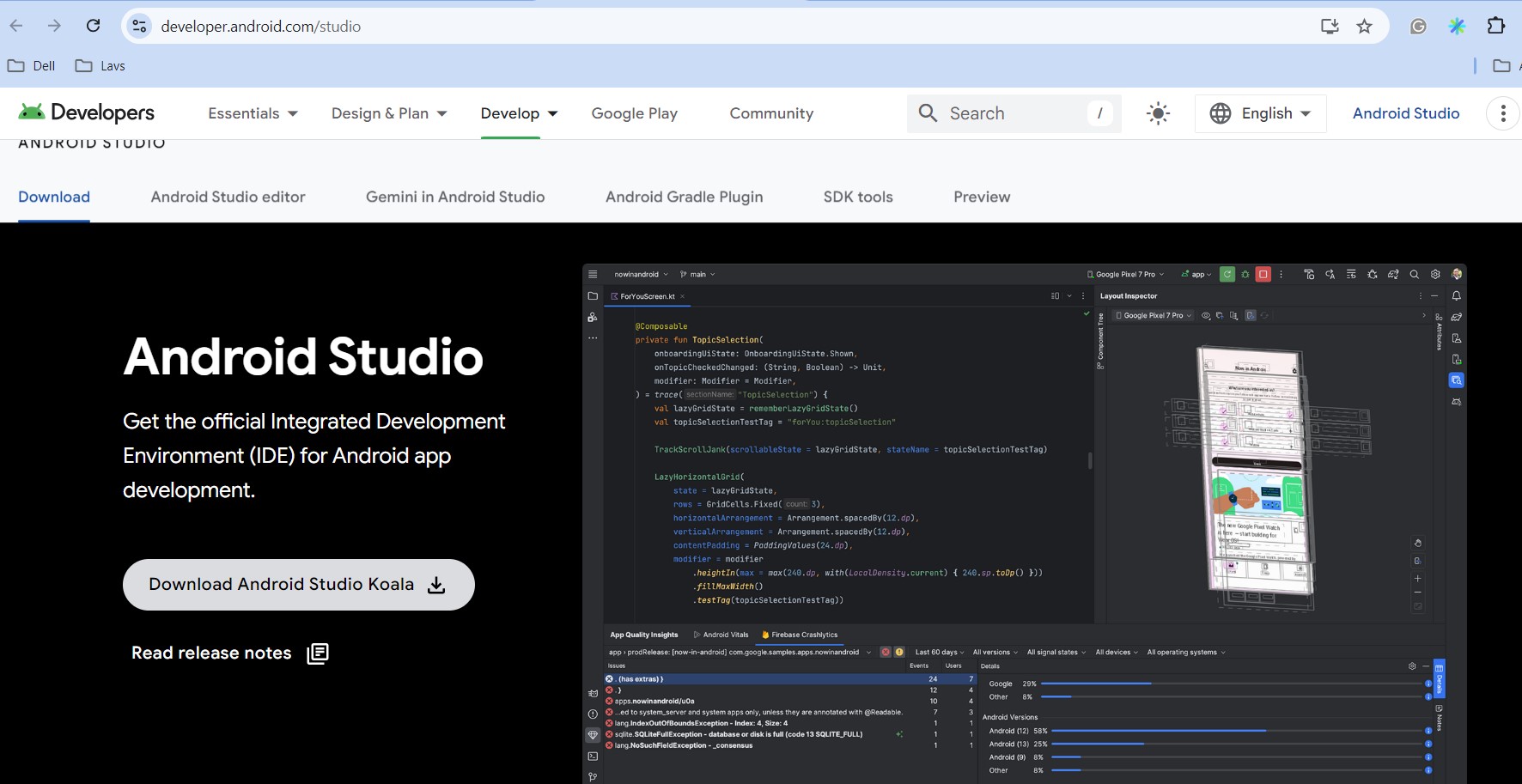Toggle the red fatal errors filter icon

tap(886, 653)
